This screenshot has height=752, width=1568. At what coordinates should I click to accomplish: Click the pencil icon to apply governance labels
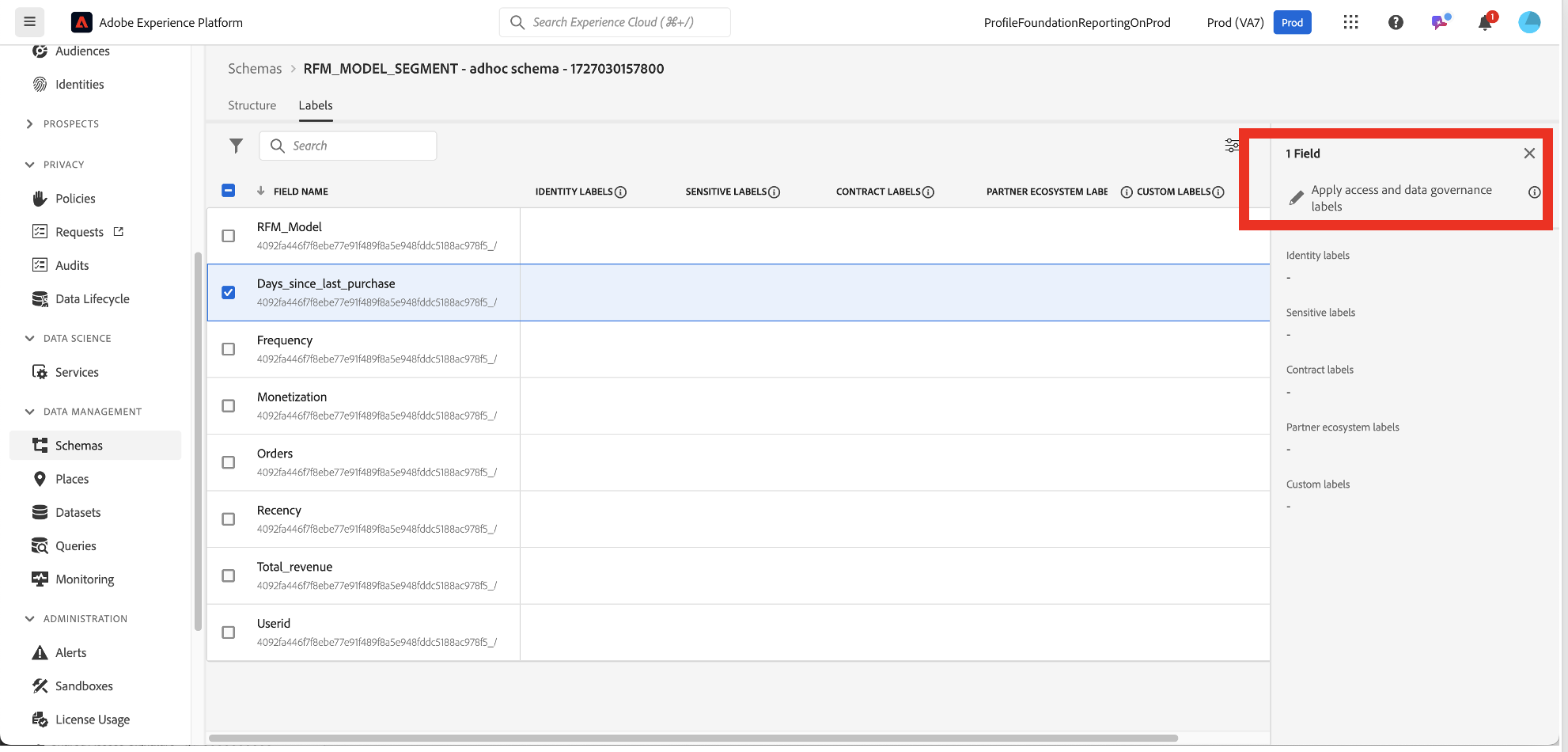pos(1296,198)
